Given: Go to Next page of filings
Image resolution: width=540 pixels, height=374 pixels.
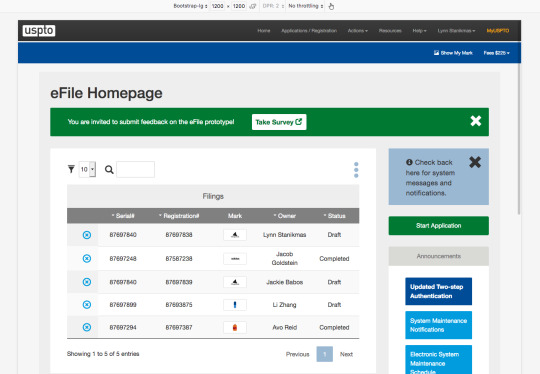Looking at the screenshot, I should (x=346, y=354).
